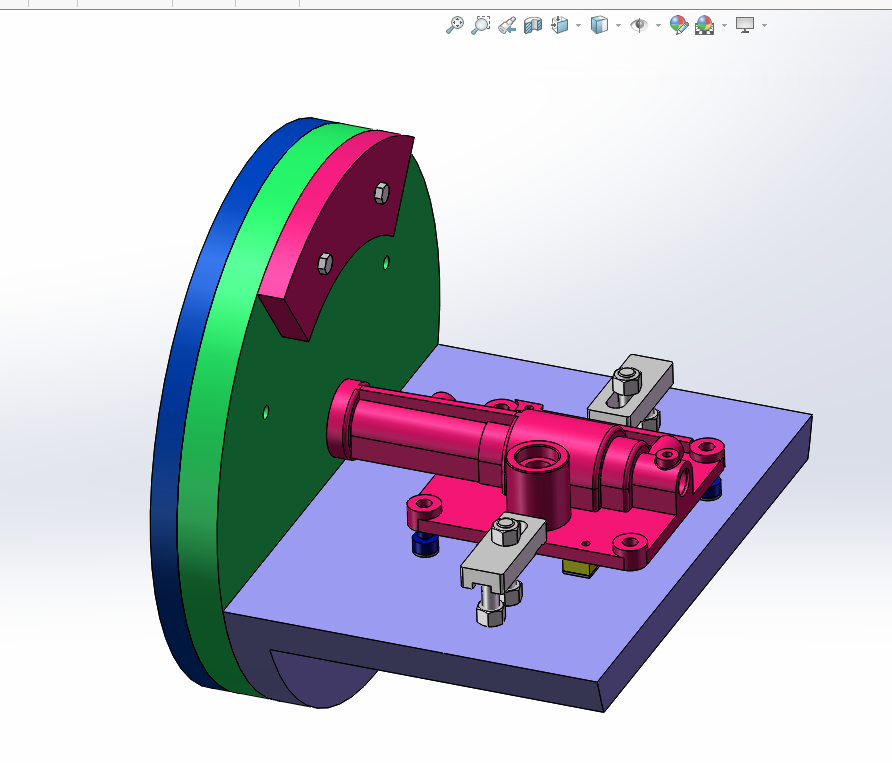Screen dimensions: 892x763
Task: Expand the Apply Scene dropdown arrow
Action: click(x=724, y=25)
